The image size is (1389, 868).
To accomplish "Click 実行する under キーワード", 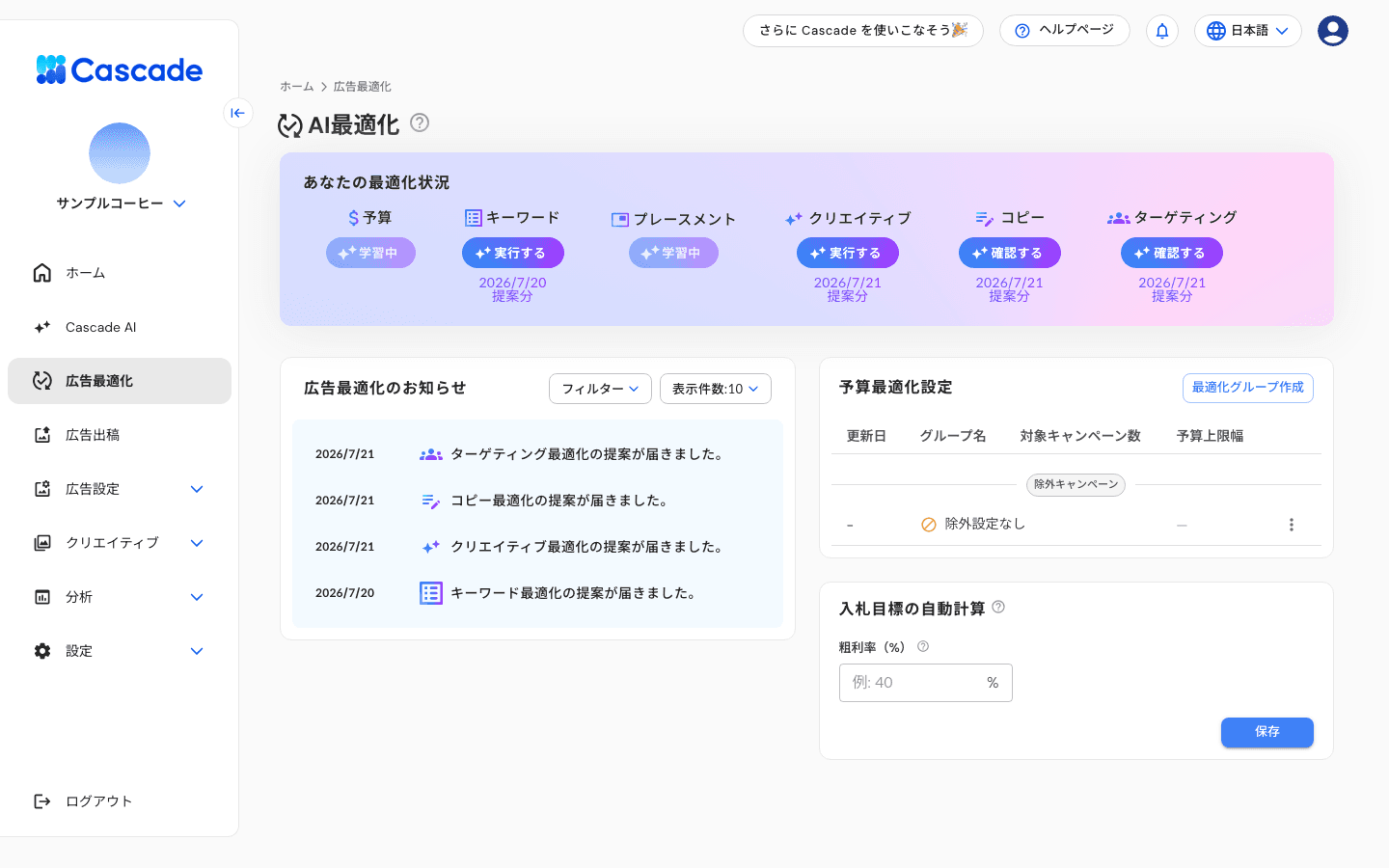I will pos(513,253).
